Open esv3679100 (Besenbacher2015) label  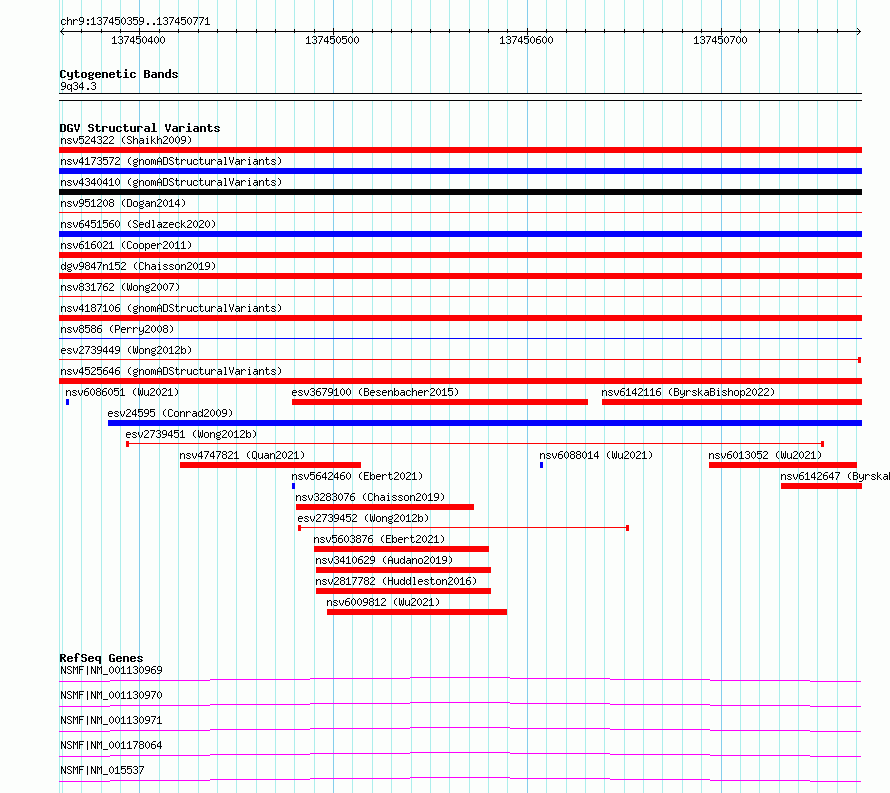(x=375, y=392)
